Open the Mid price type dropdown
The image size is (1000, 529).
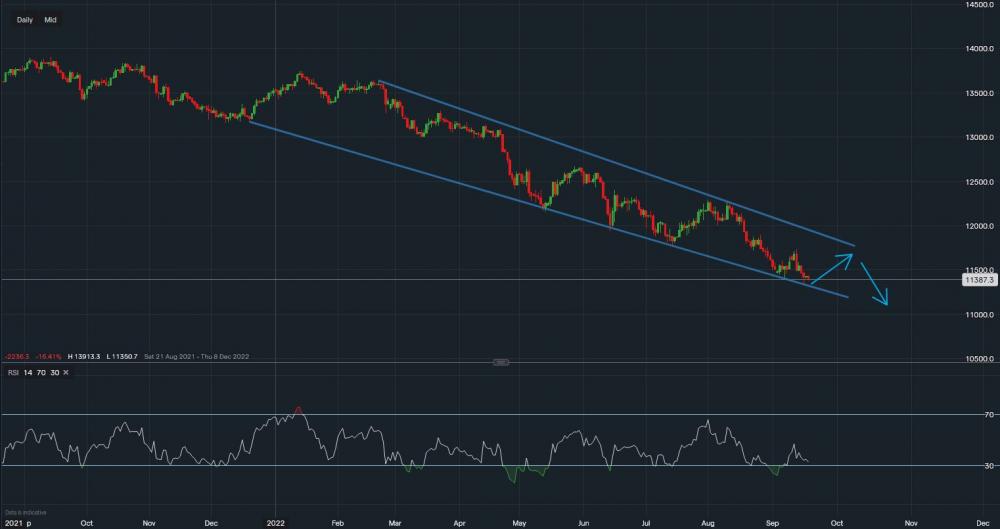[50, 20]
